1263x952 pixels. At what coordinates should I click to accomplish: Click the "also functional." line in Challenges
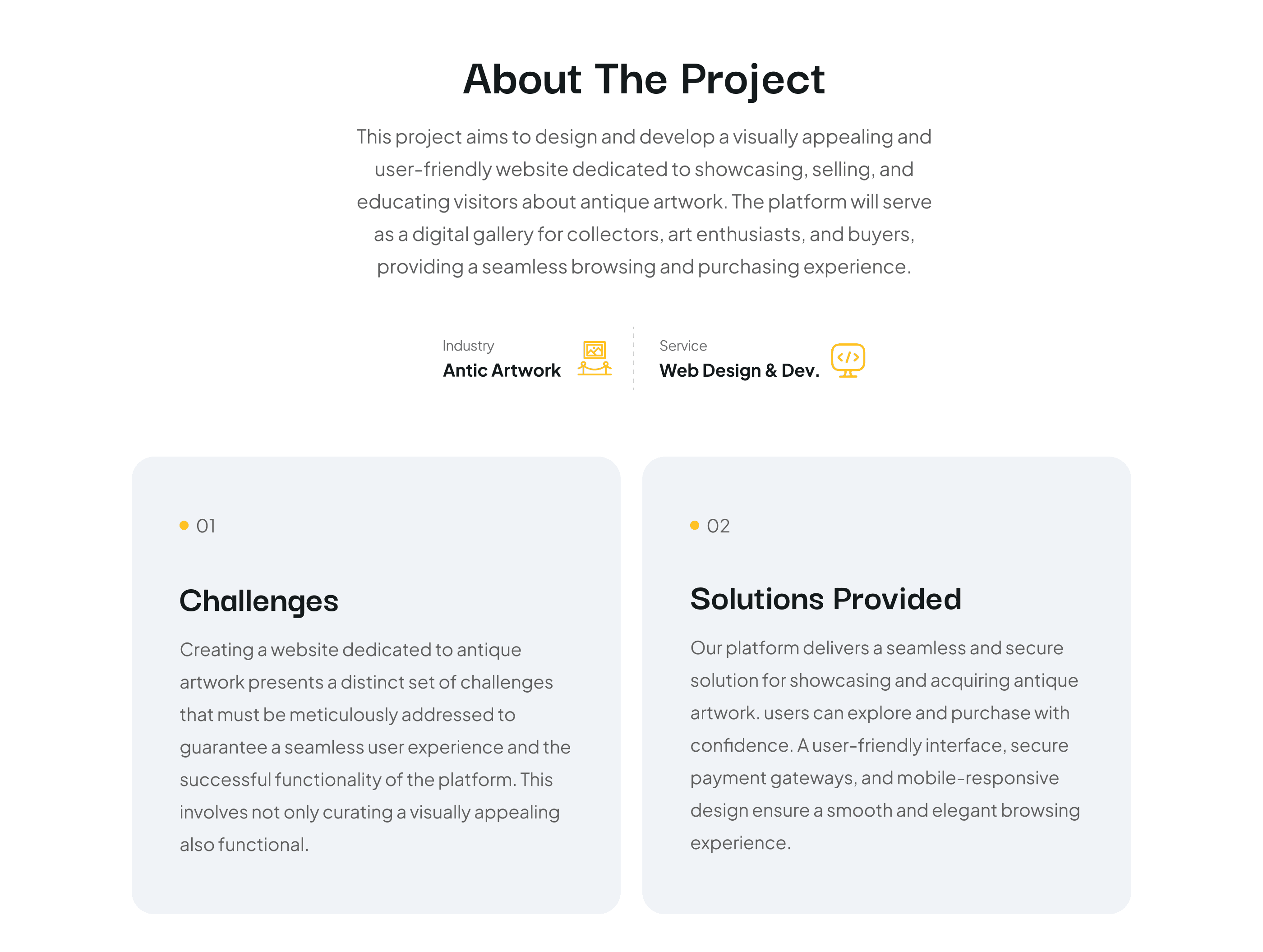tap(244, 845)
